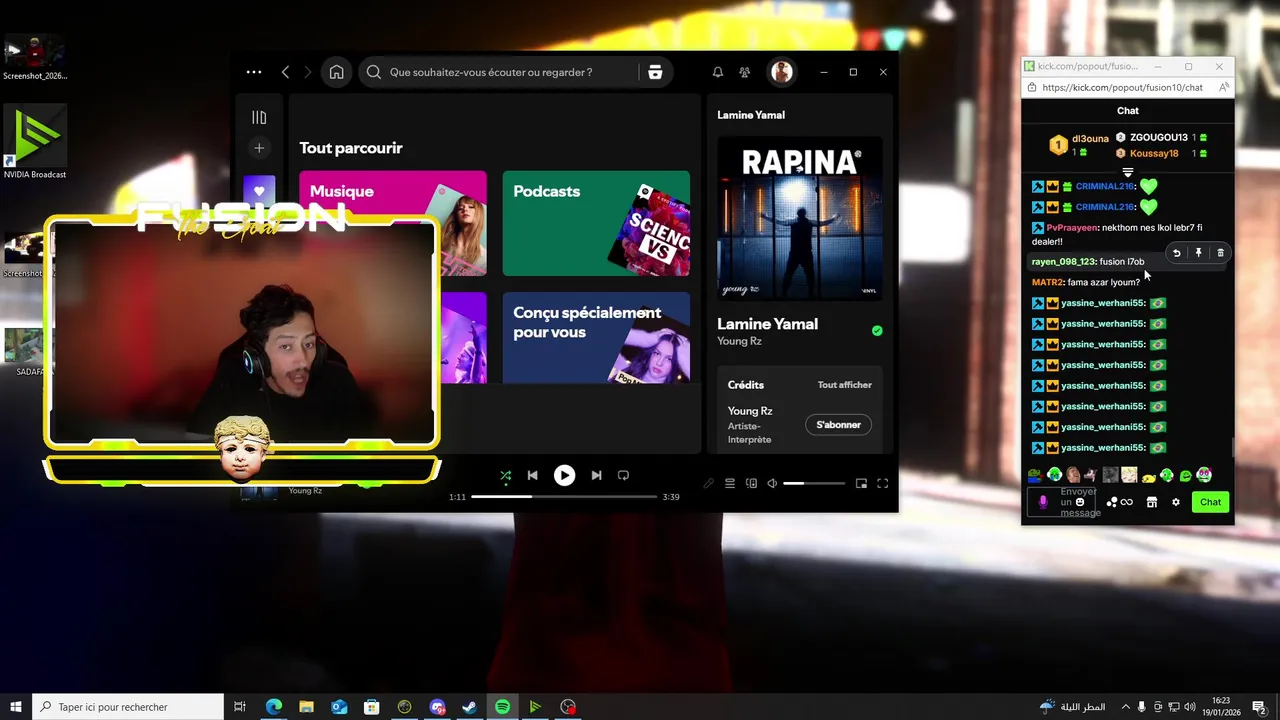This screenshot has width=1280, height=720.
Task: Open Young Rz in the credits list
Action: click(750, 411)
